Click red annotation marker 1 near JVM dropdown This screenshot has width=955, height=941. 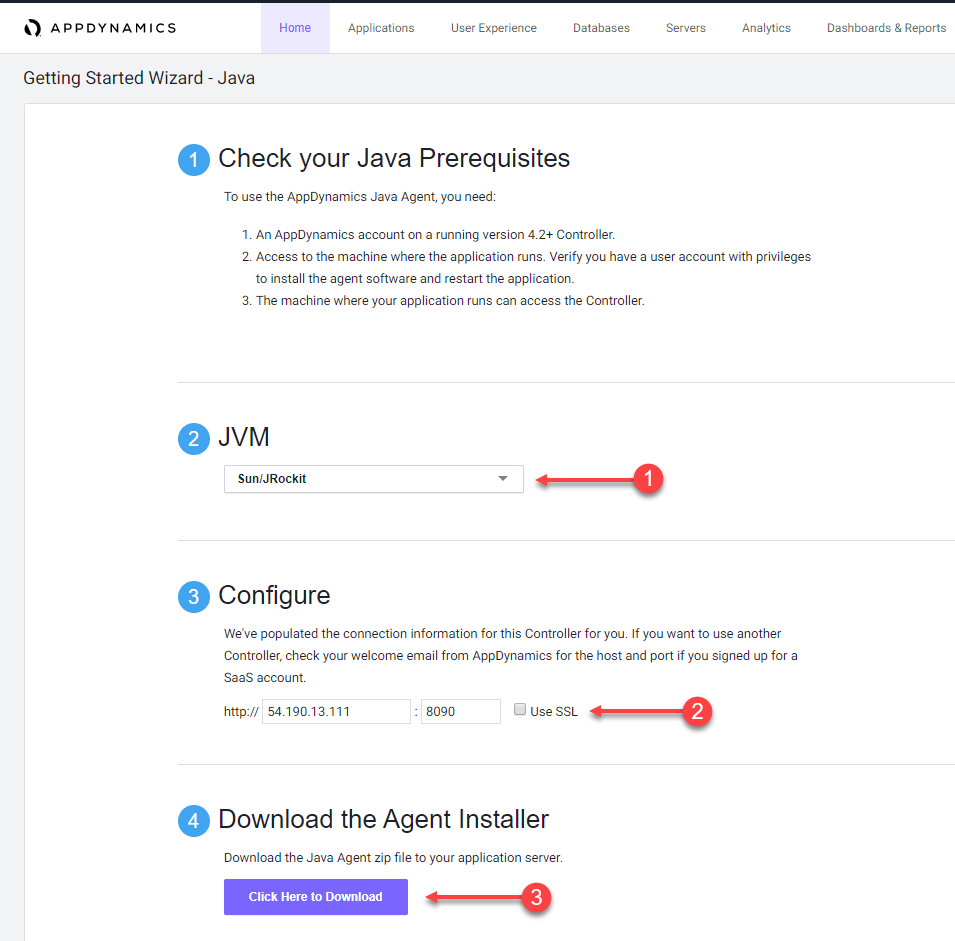pyautogui.click(x=648, y=479)
